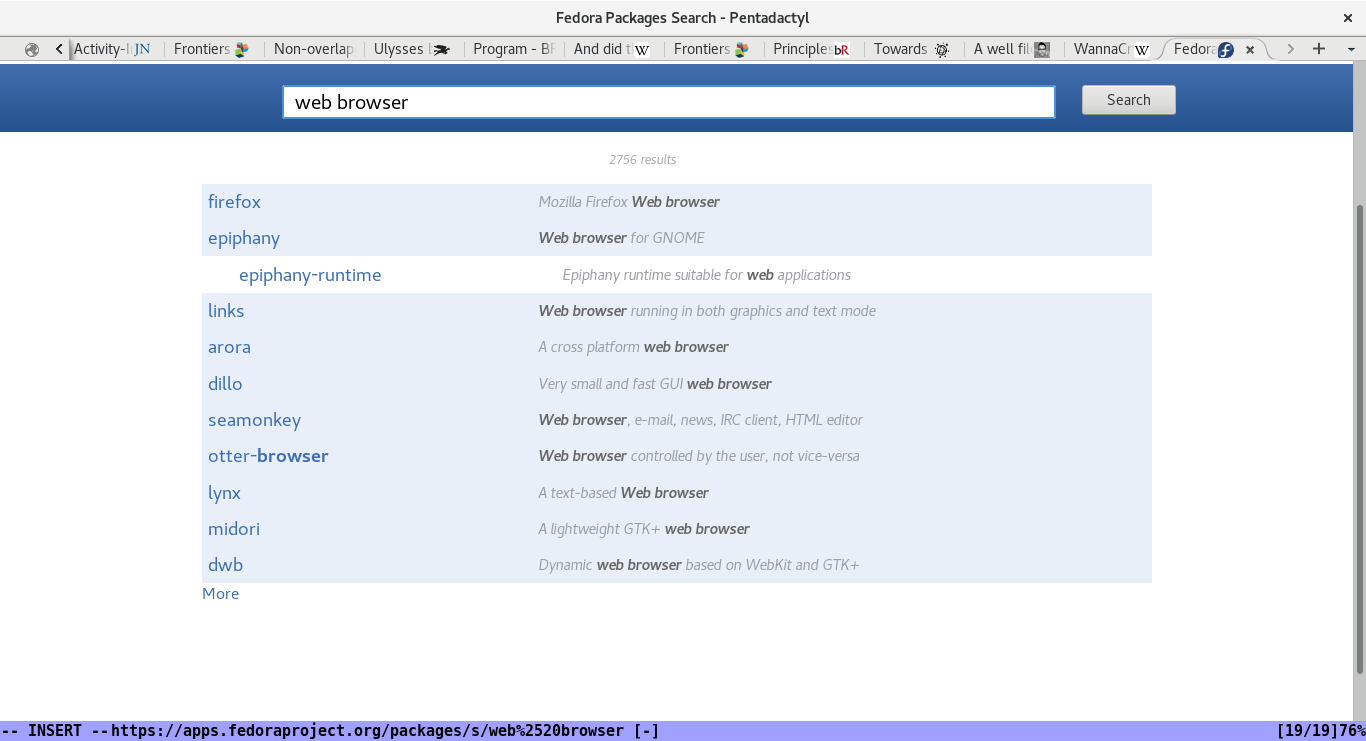Click the status line URL text
1366x741 pixels.
point(367,731)
